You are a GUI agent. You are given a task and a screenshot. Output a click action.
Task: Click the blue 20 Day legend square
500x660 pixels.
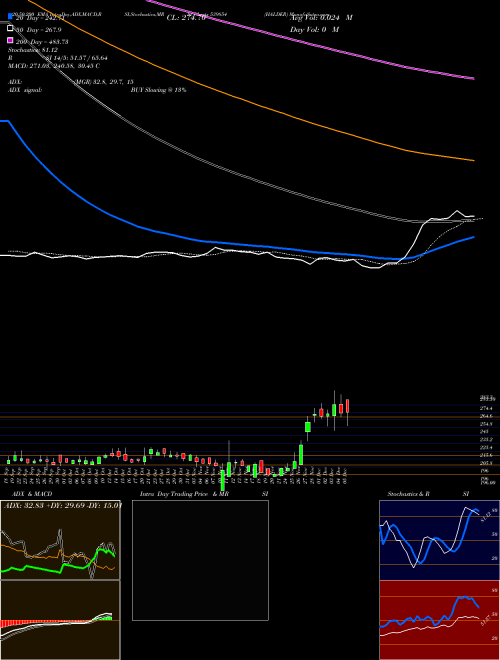point(11,16)
